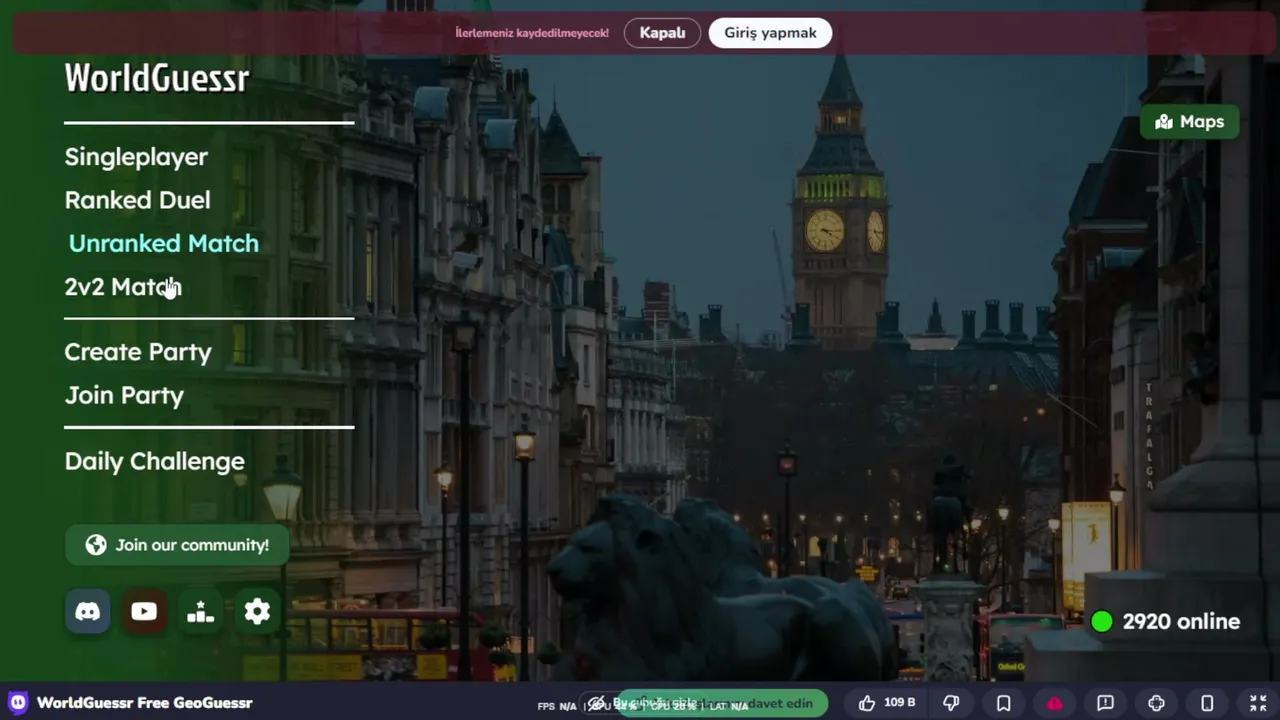This screenshot has height=720, width=1280.
Task: Switch to mobile view icon
Action: (x=1207, y=703)
